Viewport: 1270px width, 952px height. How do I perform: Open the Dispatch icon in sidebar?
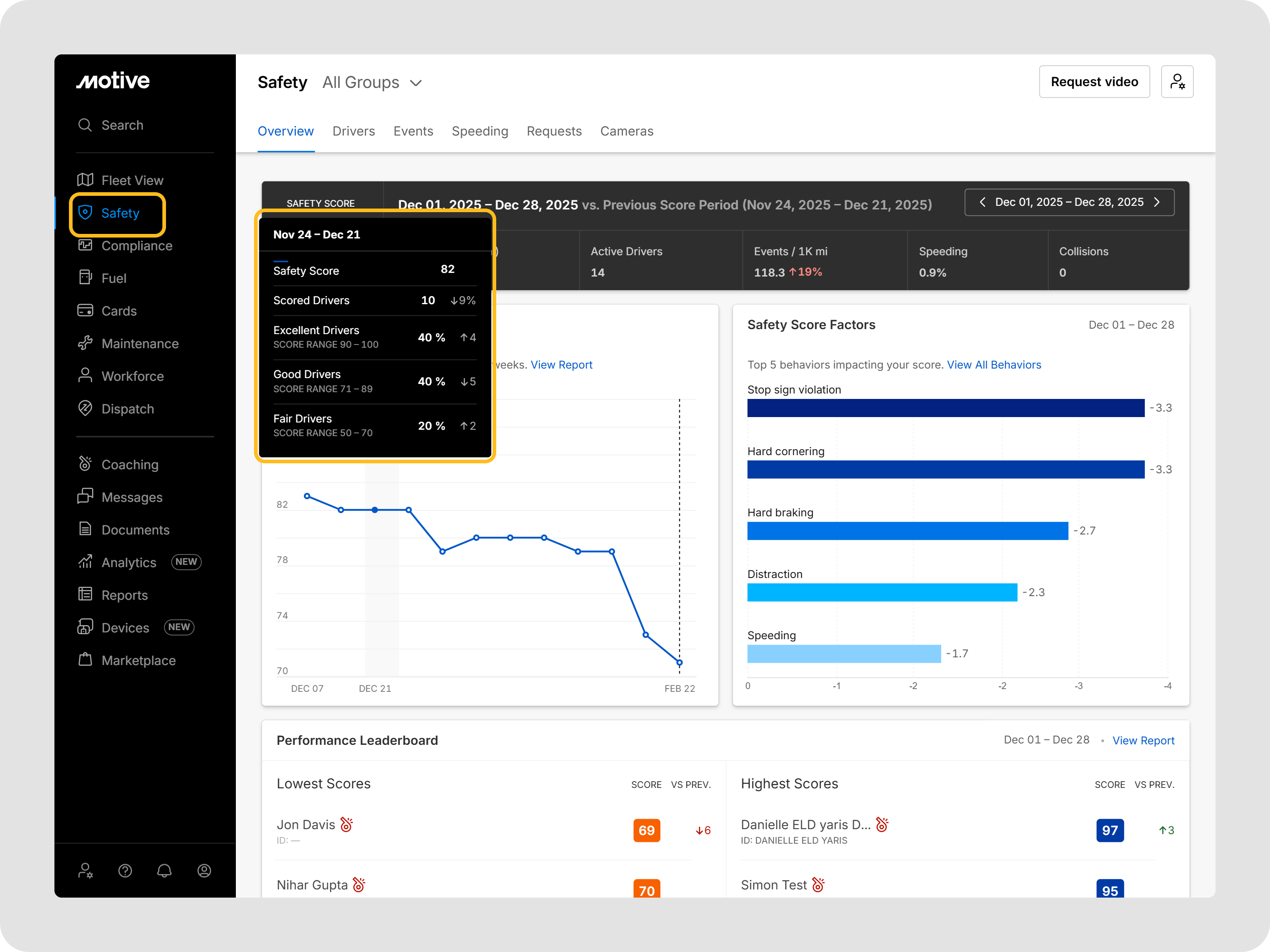pyautogui.click(x=85, y=408)
